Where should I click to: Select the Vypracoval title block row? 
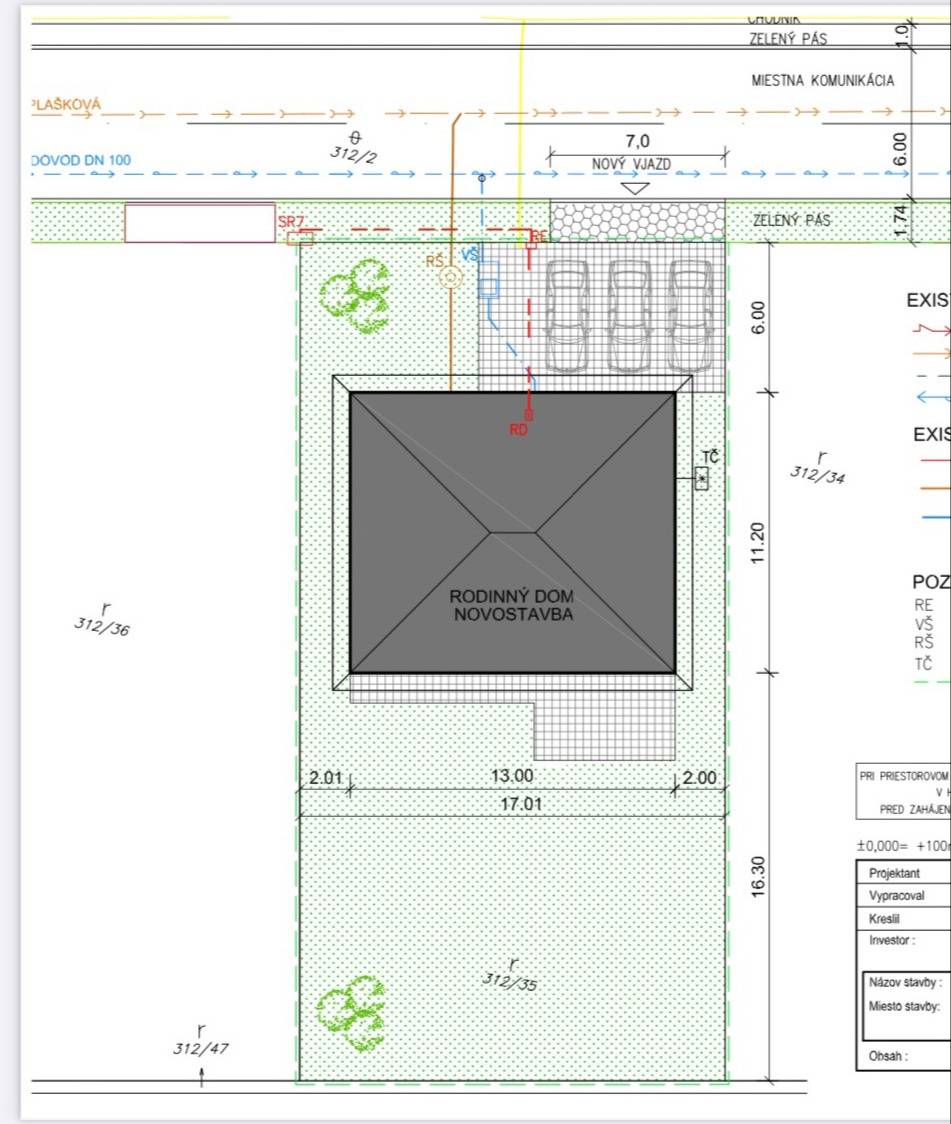click(904, 895)
